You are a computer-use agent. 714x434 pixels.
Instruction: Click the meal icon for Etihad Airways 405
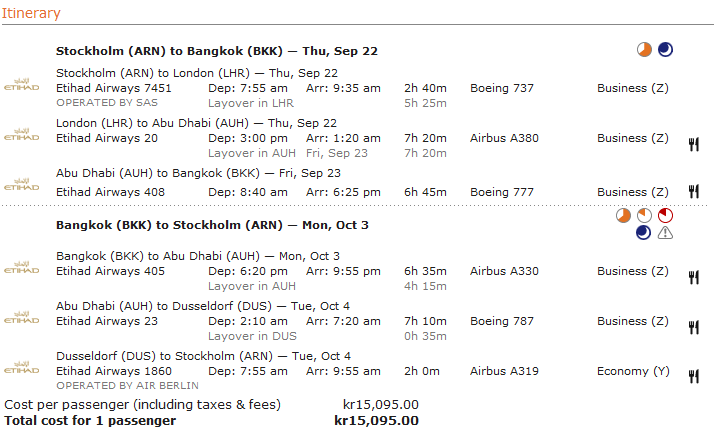693,277
